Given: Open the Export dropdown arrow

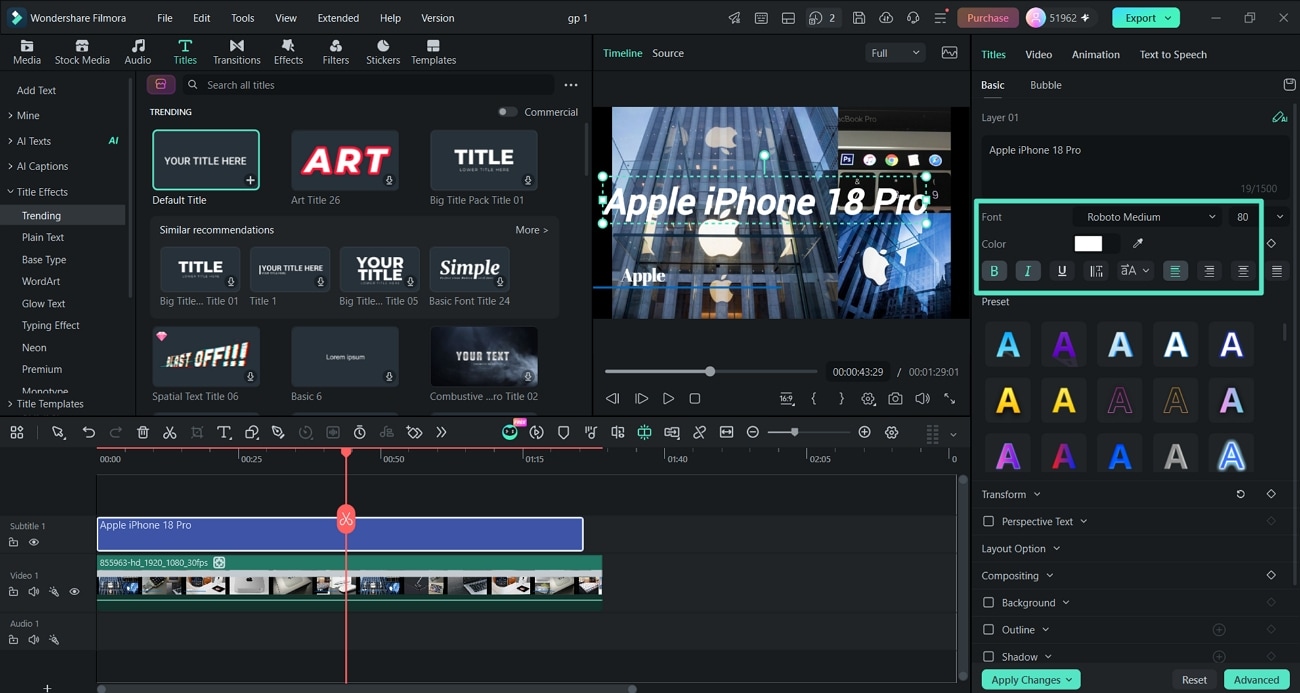Looking at the screenshot, I should point(1170,18).
